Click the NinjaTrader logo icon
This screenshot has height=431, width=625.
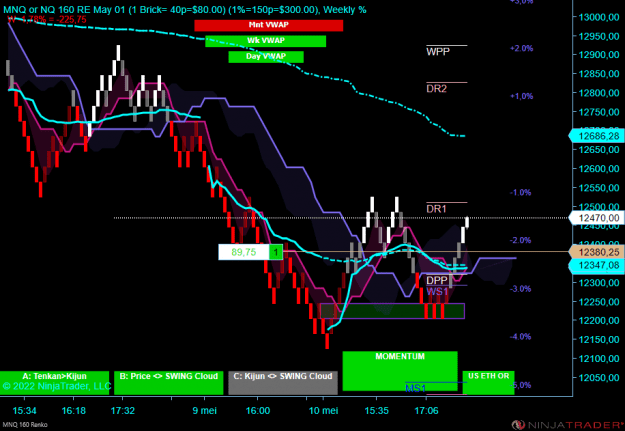518,425
